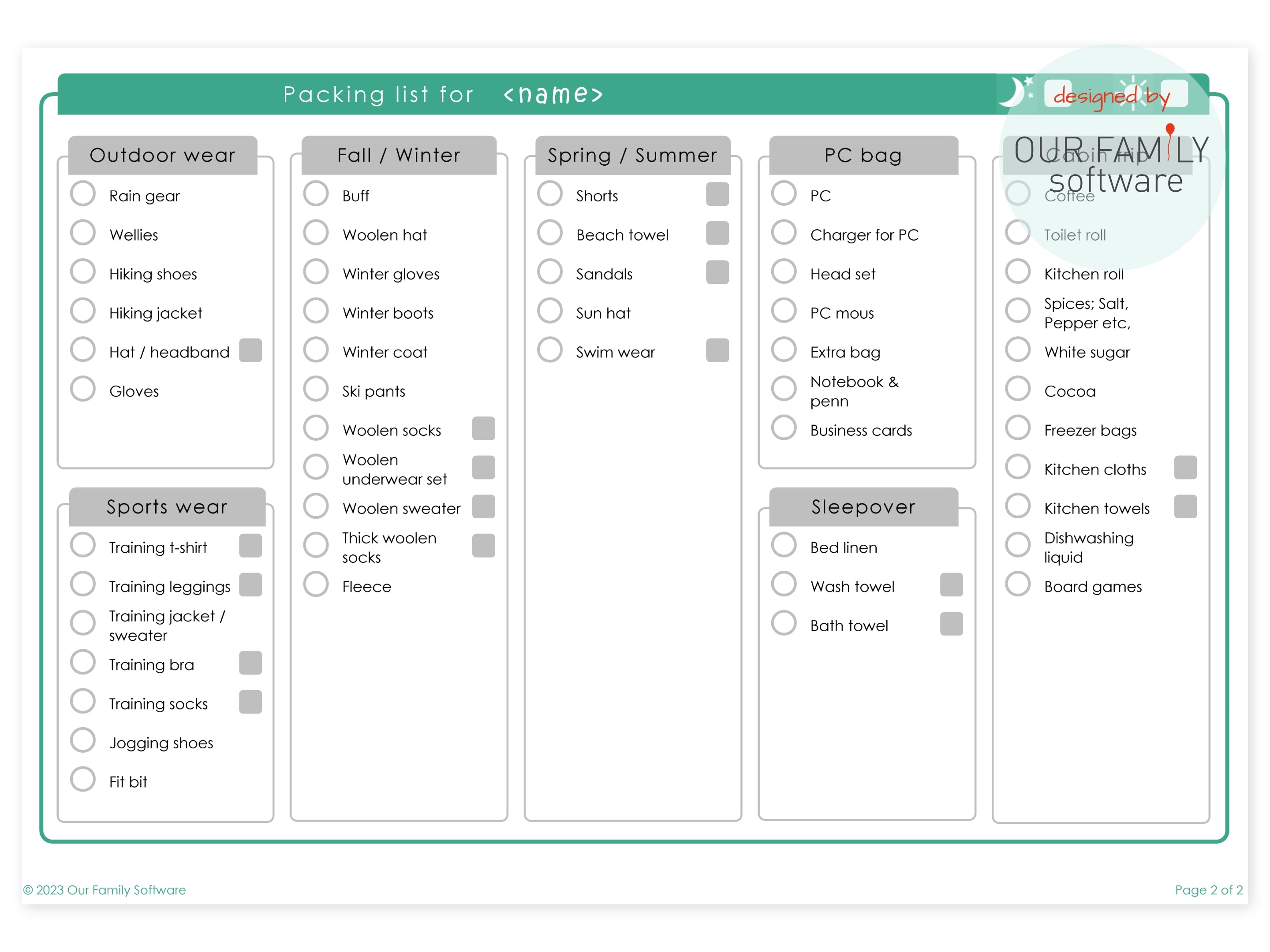Viewport: 1270px width, 952px height.
Task: Check off Ski pants
Action: point(316,389)
